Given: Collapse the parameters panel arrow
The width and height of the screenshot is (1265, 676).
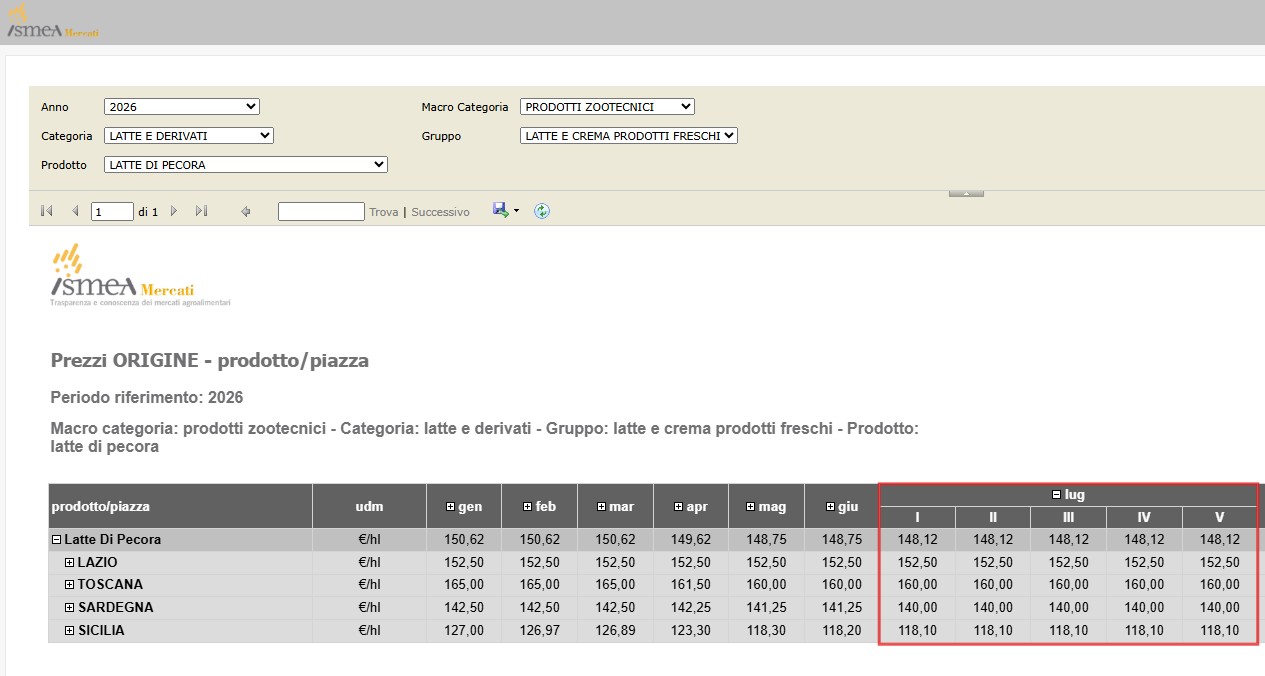Looking at the screenshot, I should point(966,193).
